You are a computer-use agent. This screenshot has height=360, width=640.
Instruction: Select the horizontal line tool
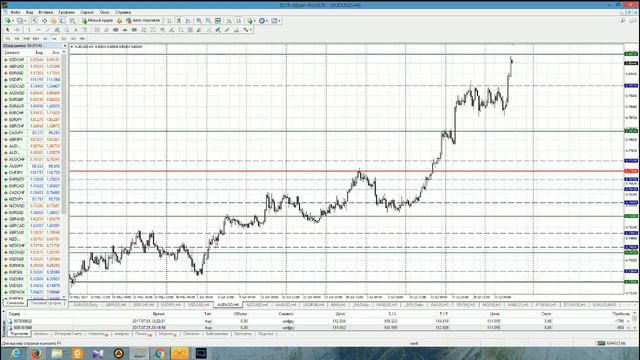pyautogui.click(x=38, y=29)
